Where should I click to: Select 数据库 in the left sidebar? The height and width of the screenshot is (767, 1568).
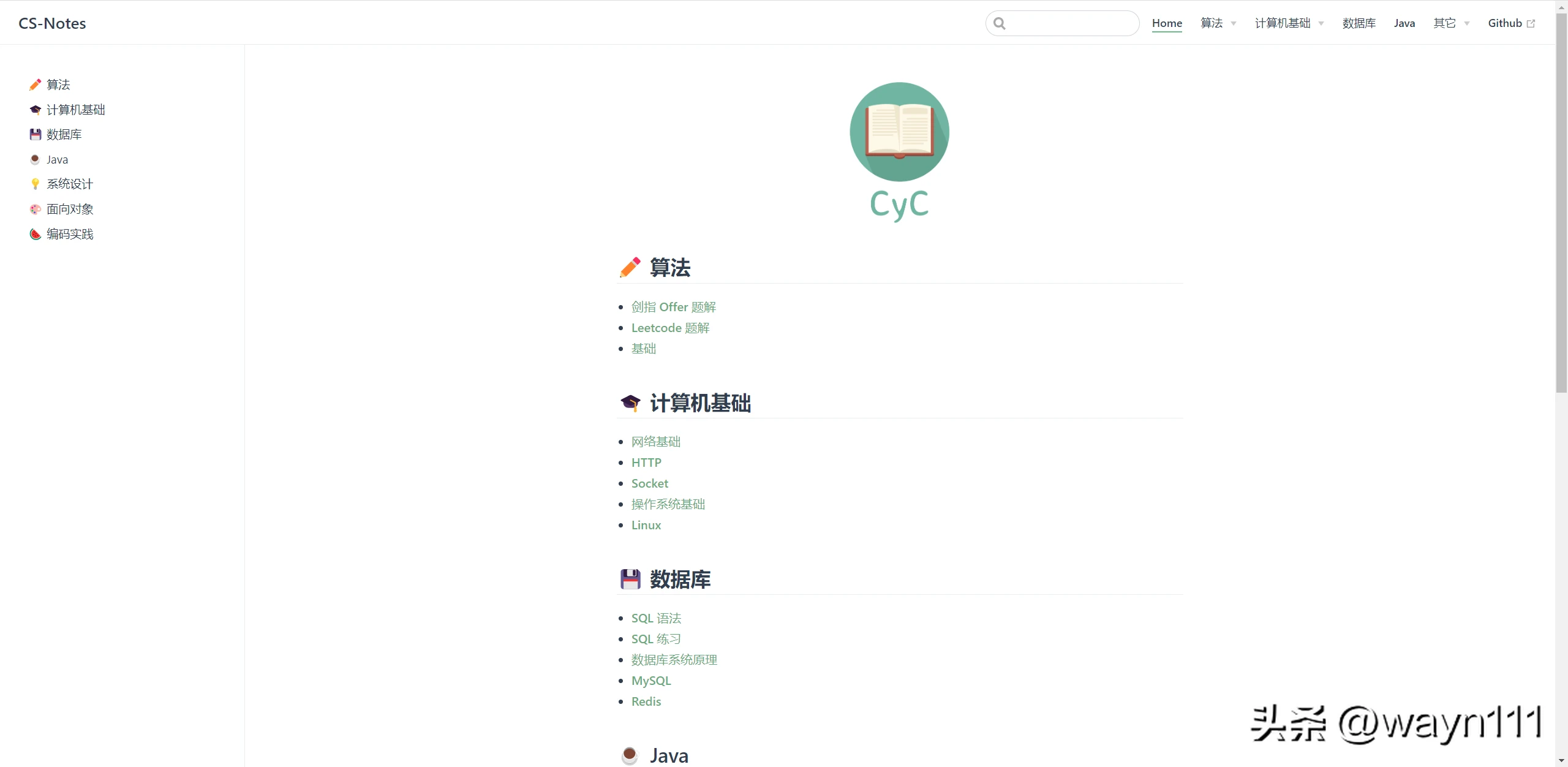point(64,134)
